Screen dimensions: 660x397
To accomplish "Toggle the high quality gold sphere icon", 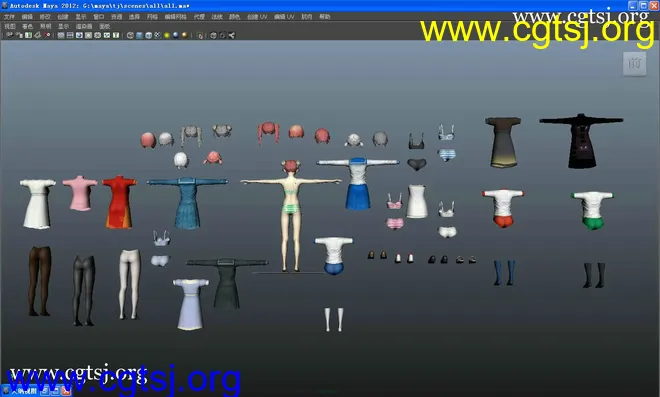I will click(185, 35).
